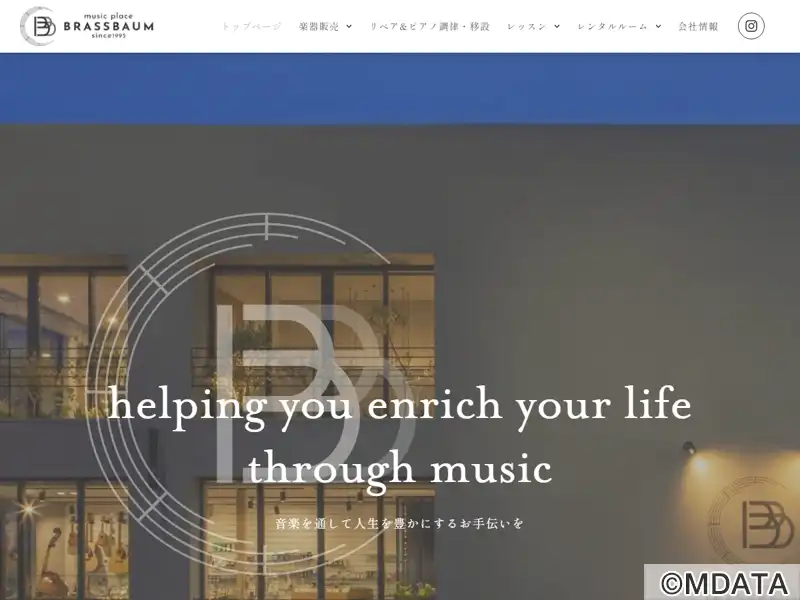Select the レッスン menu label
800x600 pixels.
click(x=527, y=26)
